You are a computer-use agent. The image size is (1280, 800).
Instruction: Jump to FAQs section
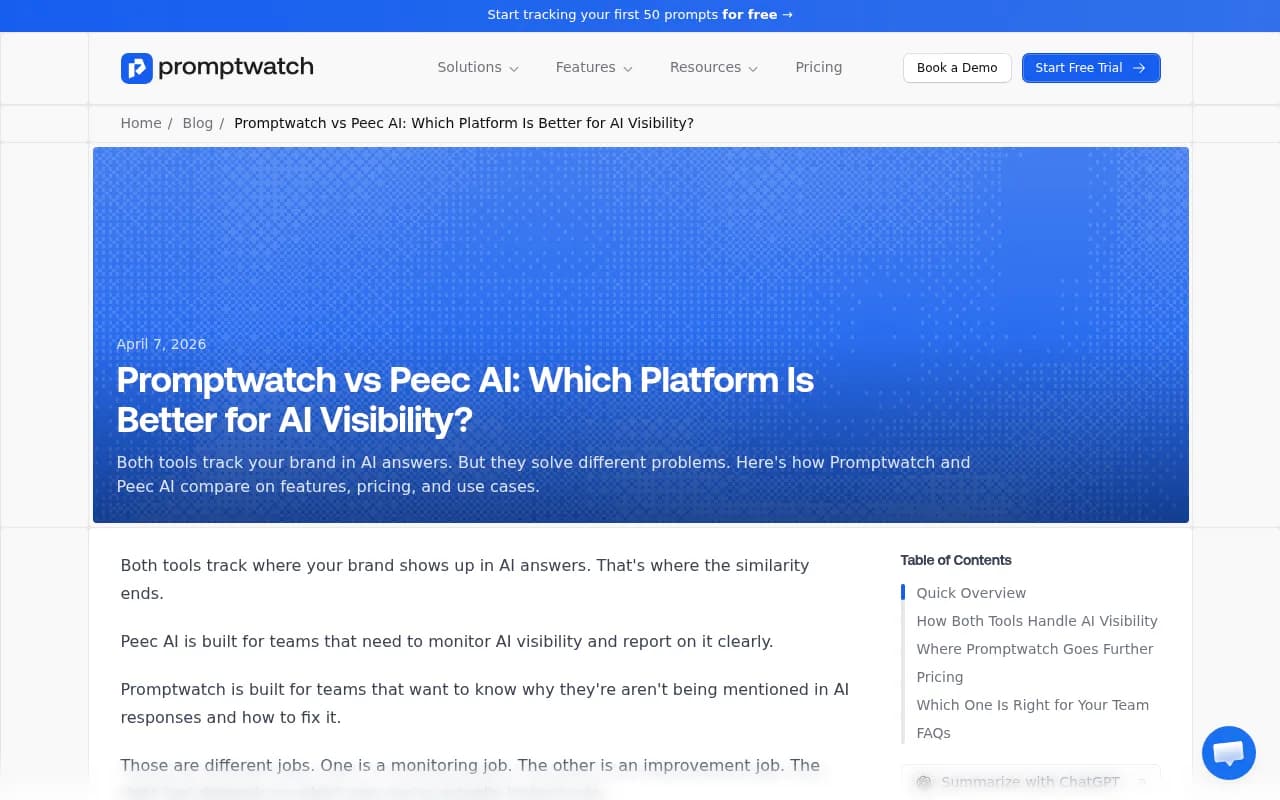pos(933,733)
